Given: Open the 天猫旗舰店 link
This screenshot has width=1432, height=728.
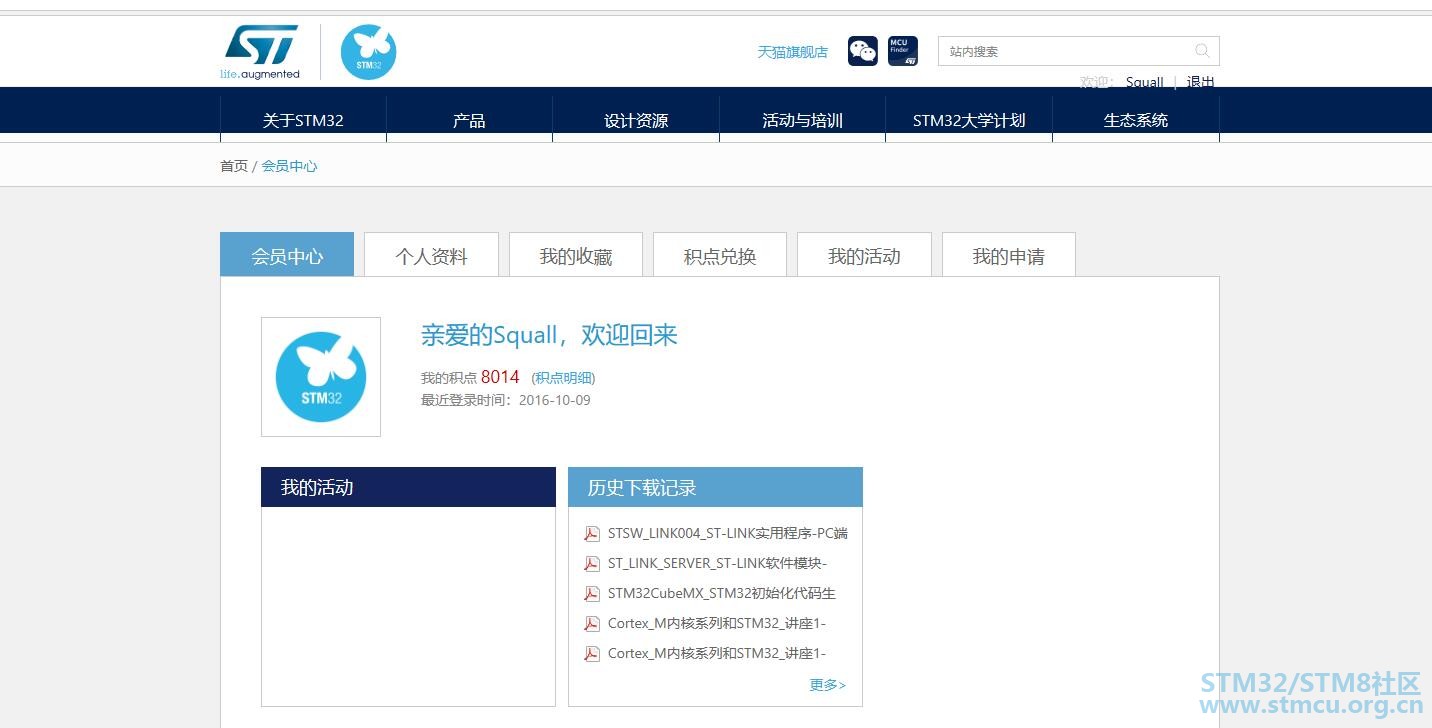Looking at the screenshot, I should click(x=792, y=52).
